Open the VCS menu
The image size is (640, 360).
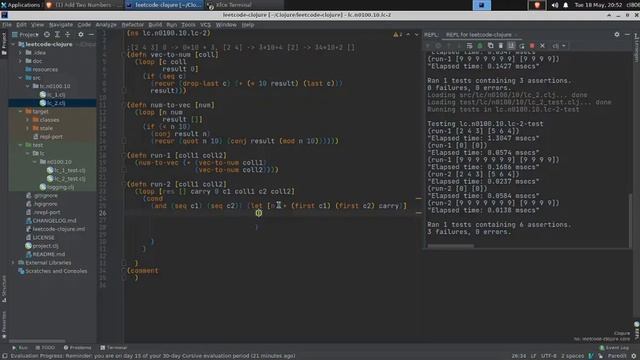pos(205,24)
